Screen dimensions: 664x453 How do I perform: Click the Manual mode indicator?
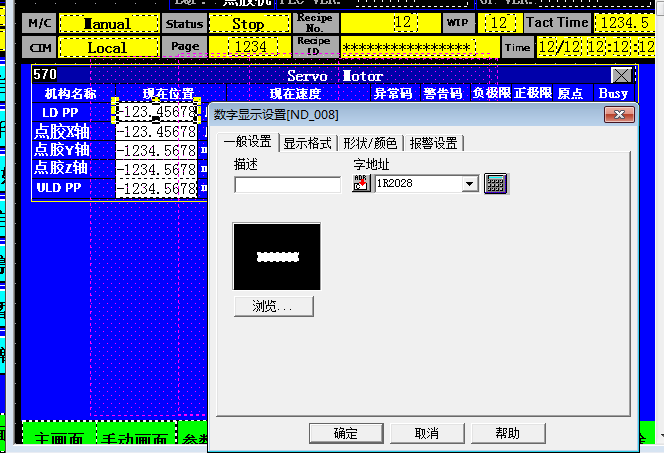(x=107, y=23)
